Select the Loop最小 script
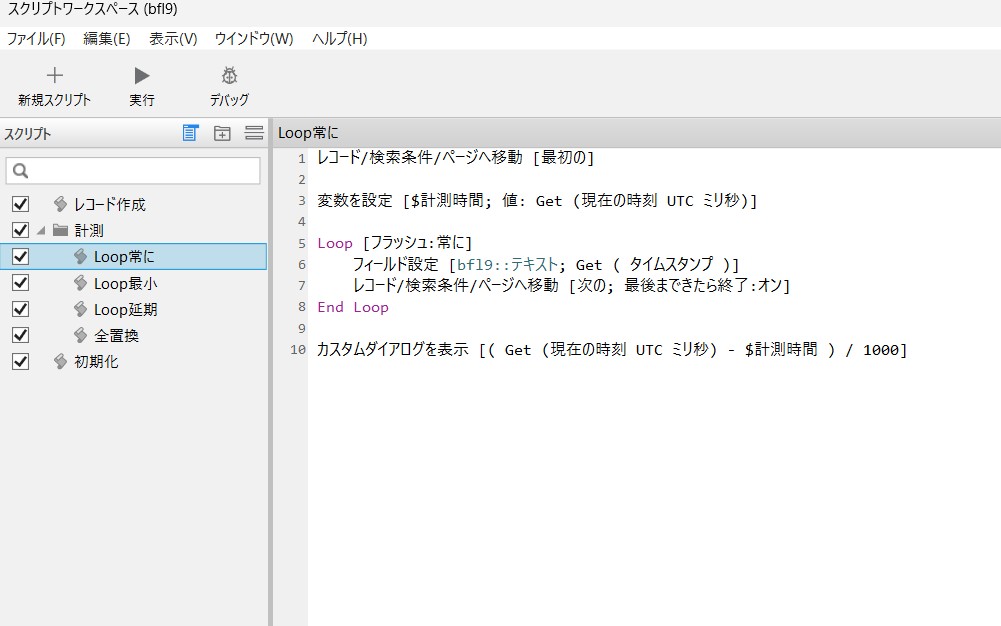The image size is (1001, 626). pyautogui.click(x=126, y=283)
